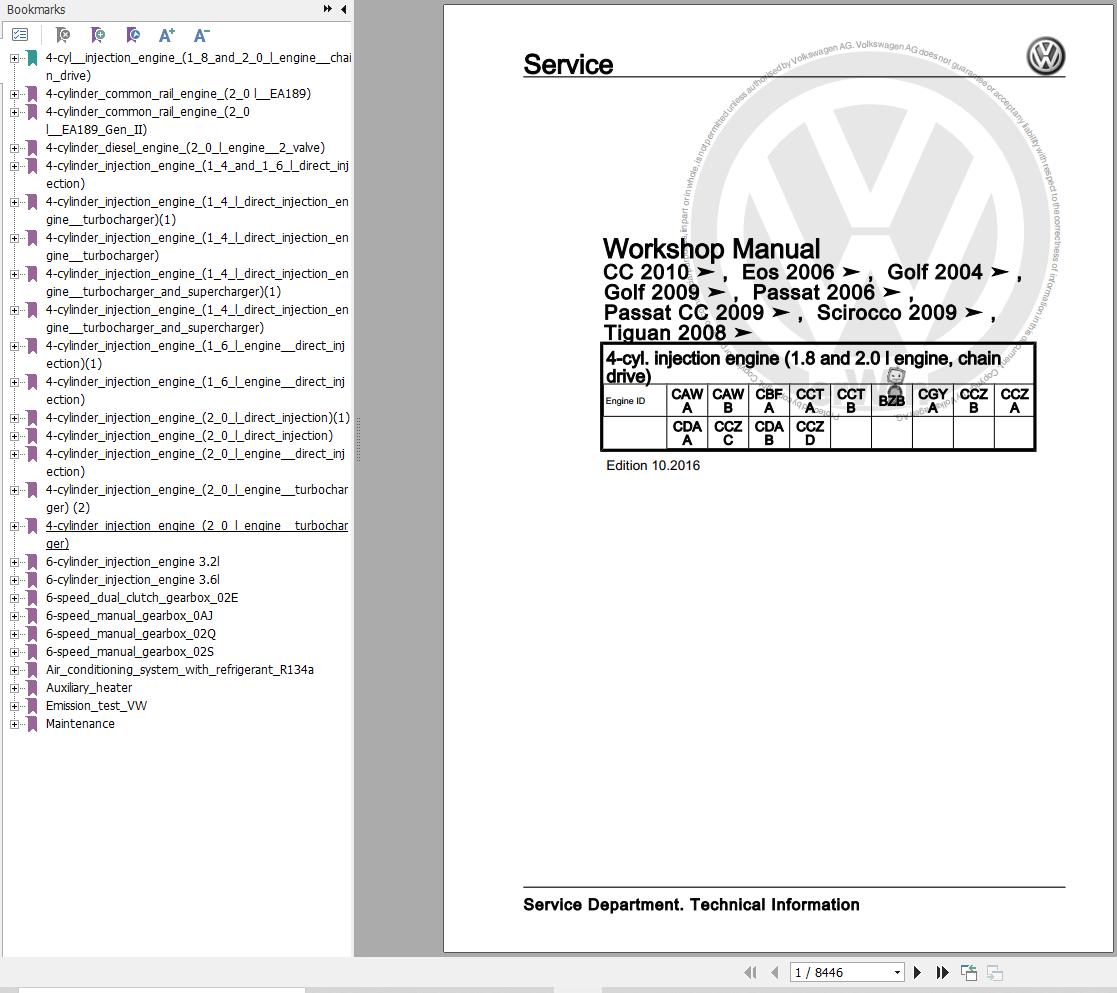1117x993 pixels.
Task: Click bookmark icon beside 6-speed_manual_gearbox_02S
Action: coord(32,652)
